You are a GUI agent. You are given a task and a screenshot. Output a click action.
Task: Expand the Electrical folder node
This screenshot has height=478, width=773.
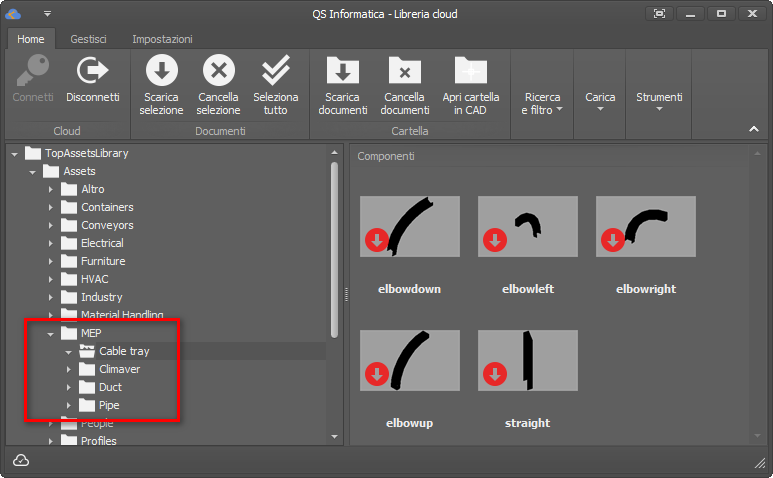click(x=50, y=243)
